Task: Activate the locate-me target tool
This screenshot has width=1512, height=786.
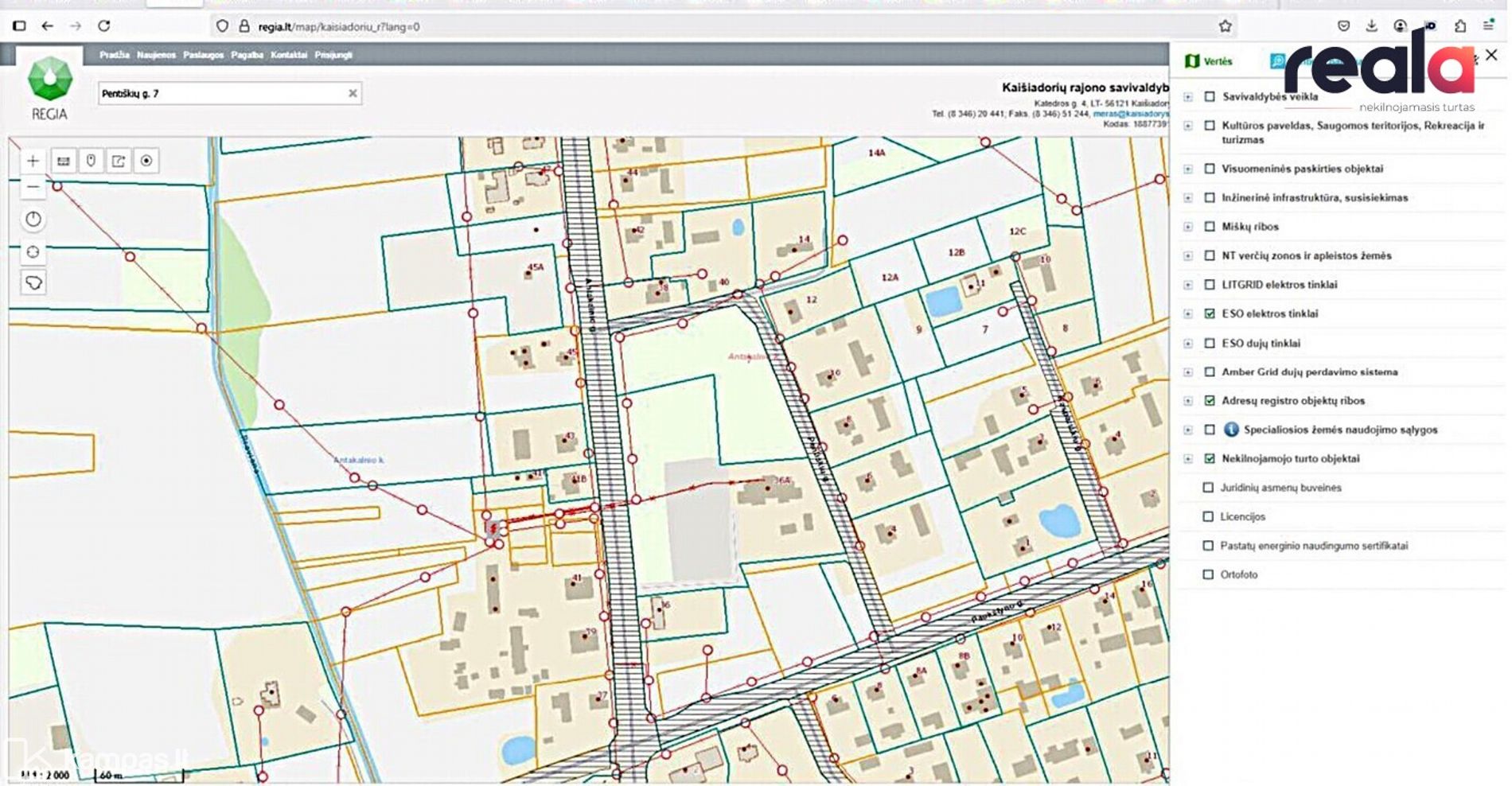Action: [146, 161]
